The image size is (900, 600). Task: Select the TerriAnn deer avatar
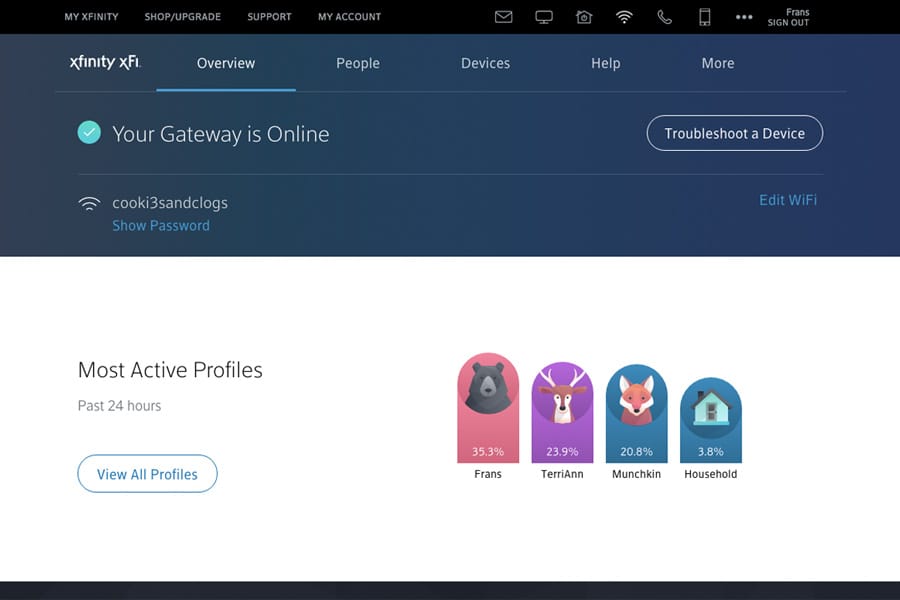562,394
